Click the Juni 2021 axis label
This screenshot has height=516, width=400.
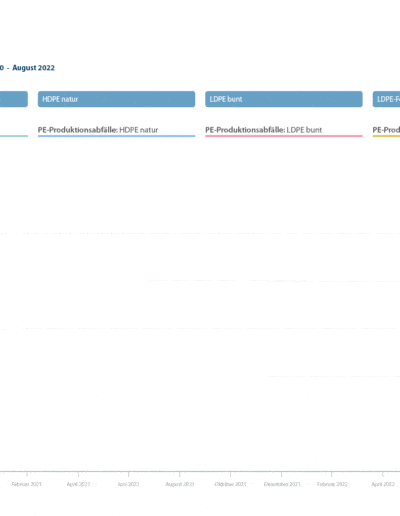(x=128, y=484)
